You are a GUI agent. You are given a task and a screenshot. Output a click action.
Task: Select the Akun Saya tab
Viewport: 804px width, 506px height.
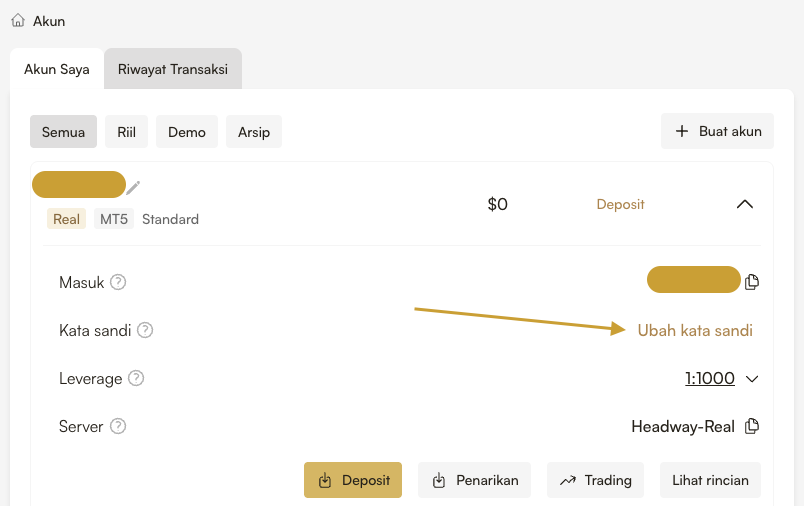pos(57,69)
